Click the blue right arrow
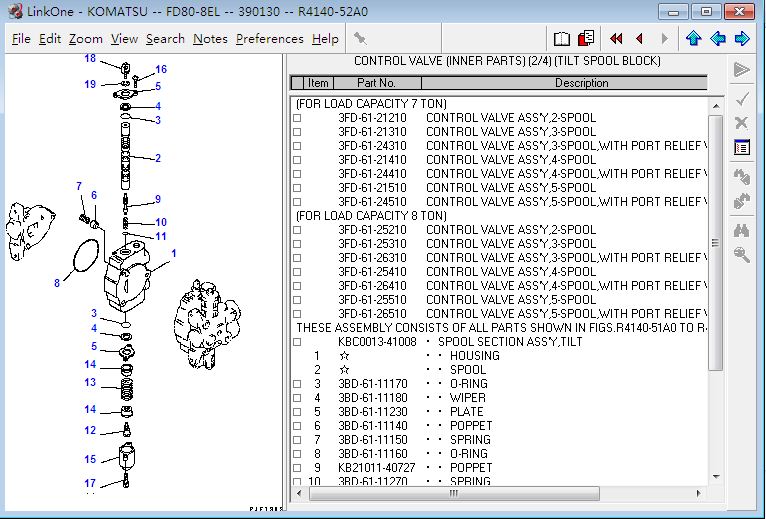 tap(742, 39)
